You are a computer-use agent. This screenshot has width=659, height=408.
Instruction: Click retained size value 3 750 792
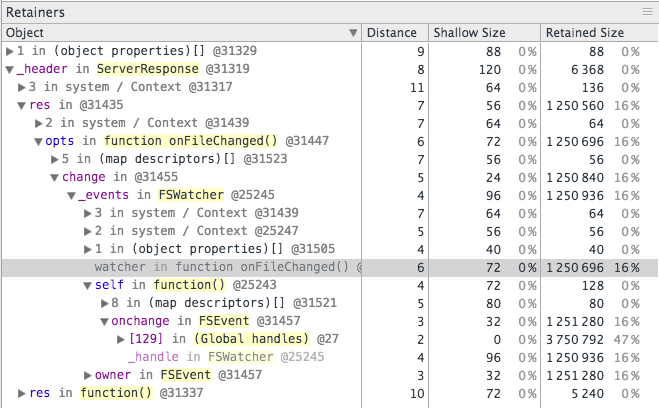click(575, 340)
